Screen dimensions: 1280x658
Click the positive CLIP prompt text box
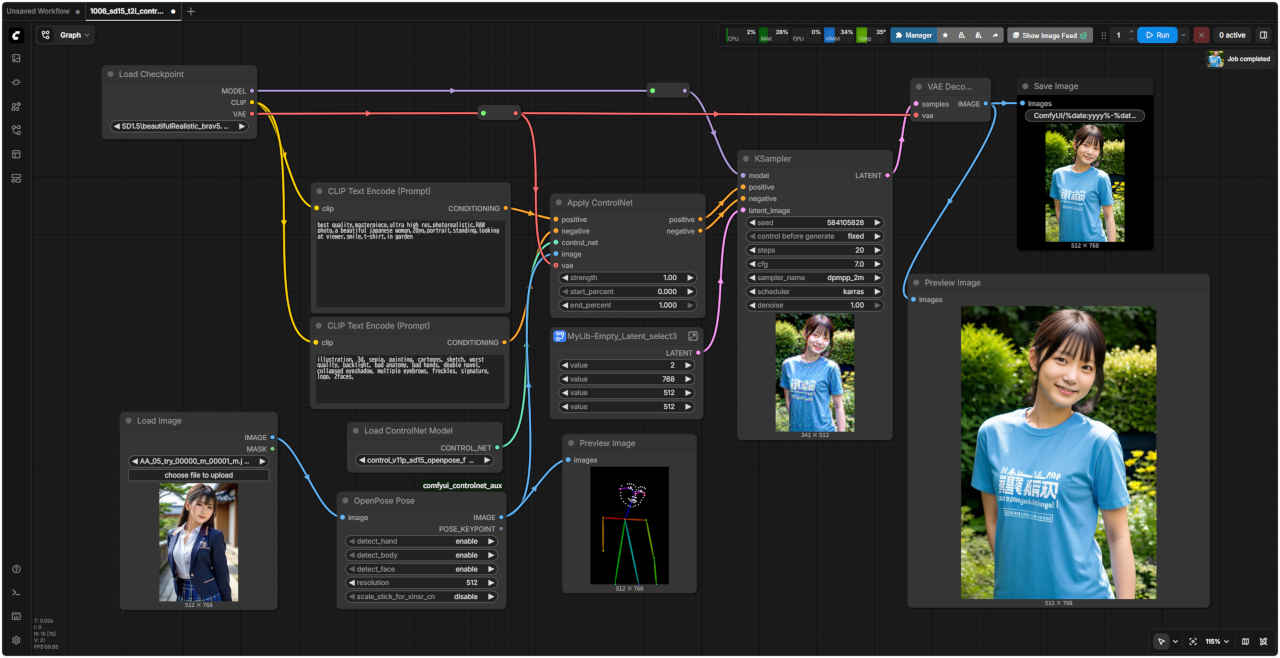point(410,262)
